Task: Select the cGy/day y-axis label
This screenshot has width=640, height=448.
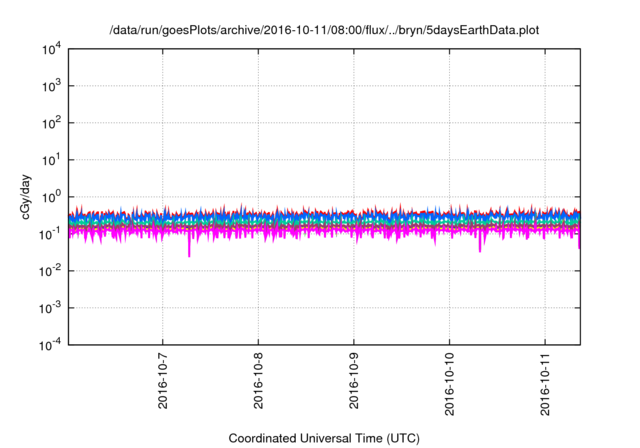Action: [26, 197]
